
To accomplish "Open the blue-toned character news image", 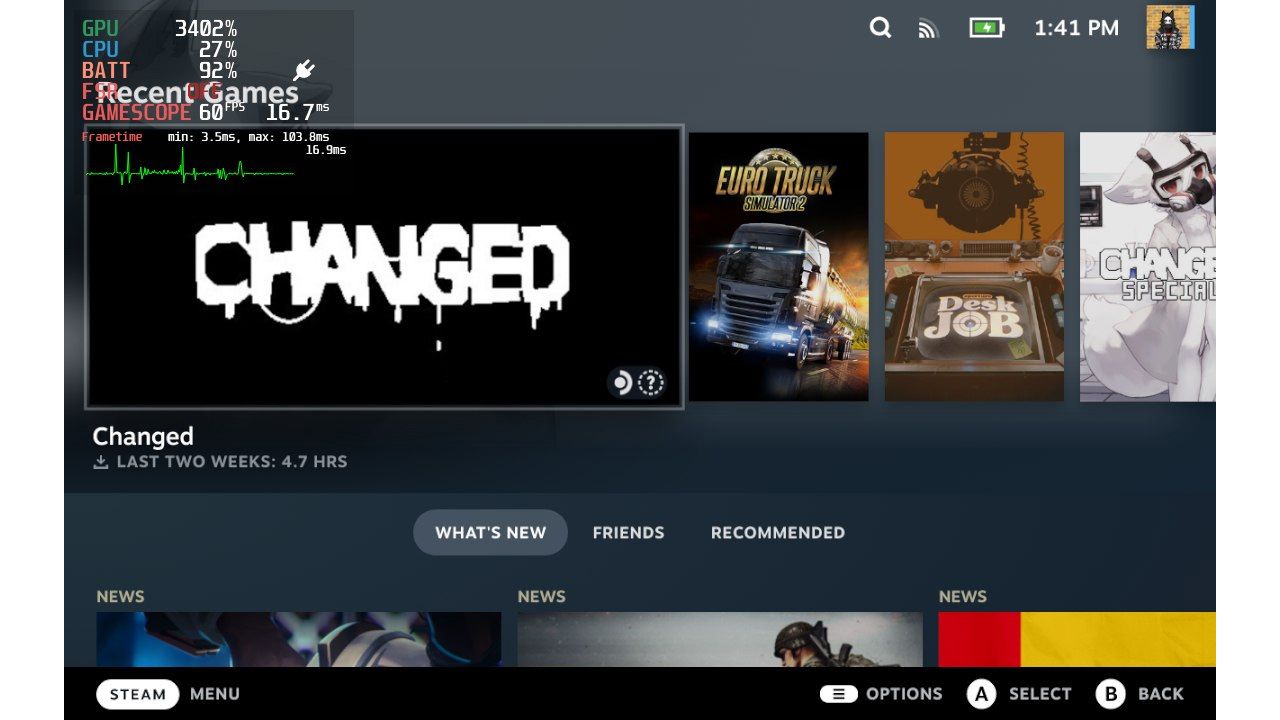I will pos(299,639).
